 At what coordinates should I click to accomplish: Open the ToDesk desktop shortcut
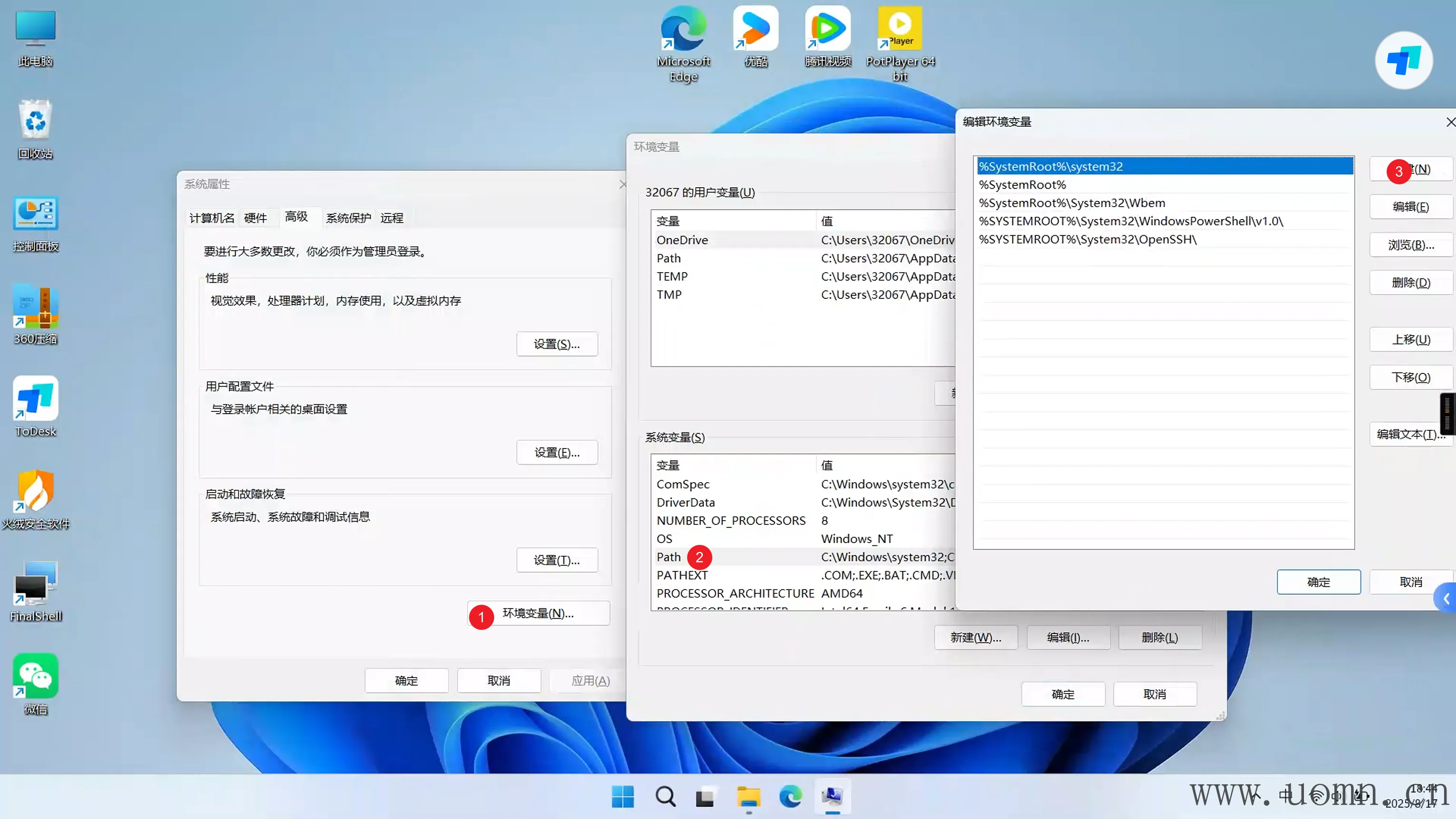tap(36, 399)
